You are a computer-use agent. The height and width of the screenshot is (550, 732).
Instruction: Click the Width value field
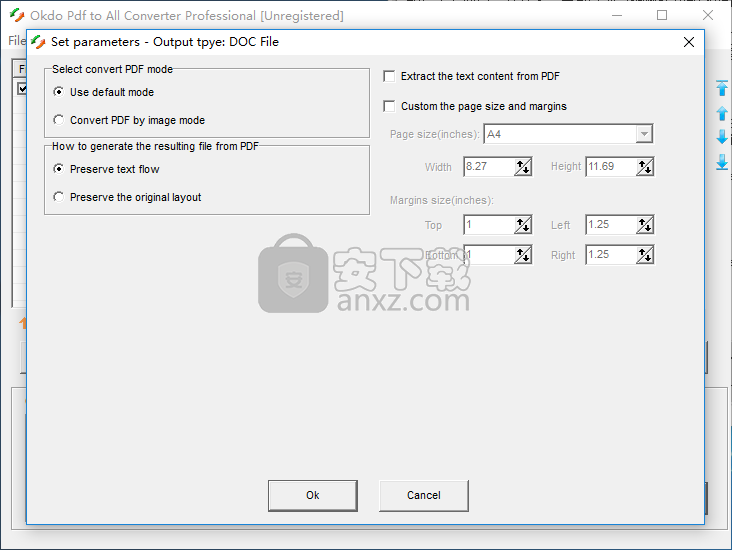click(x=489, y=167)
